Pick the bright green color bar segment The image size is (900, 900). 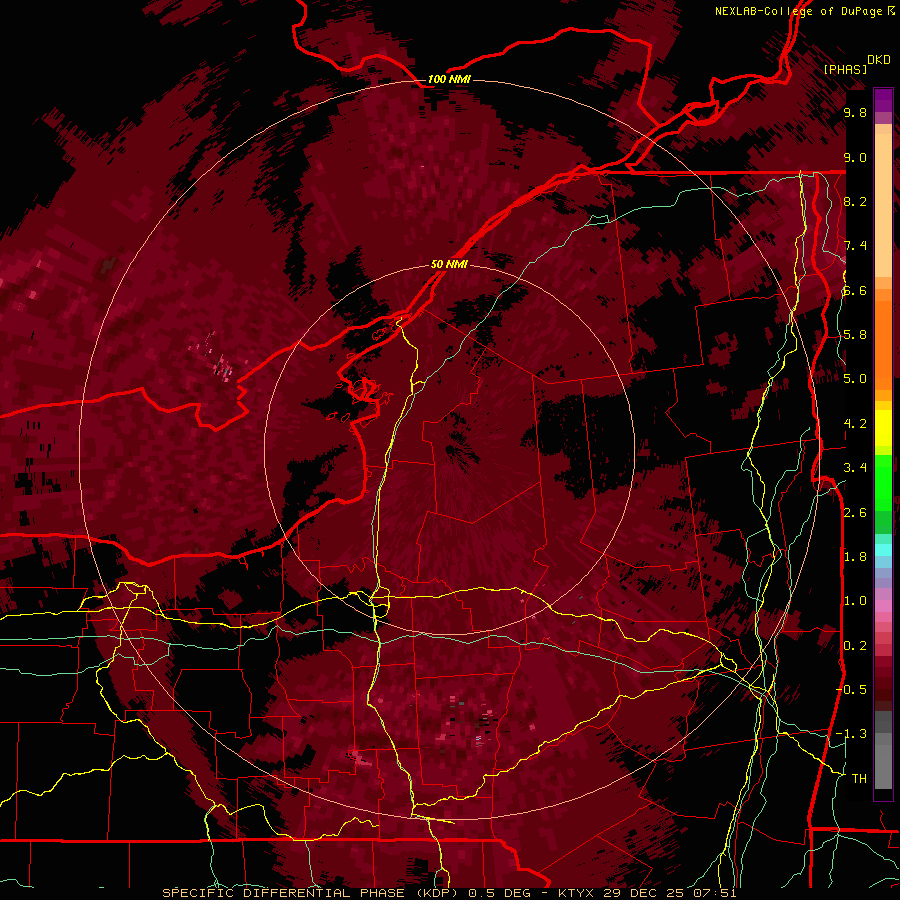[883, 482]
